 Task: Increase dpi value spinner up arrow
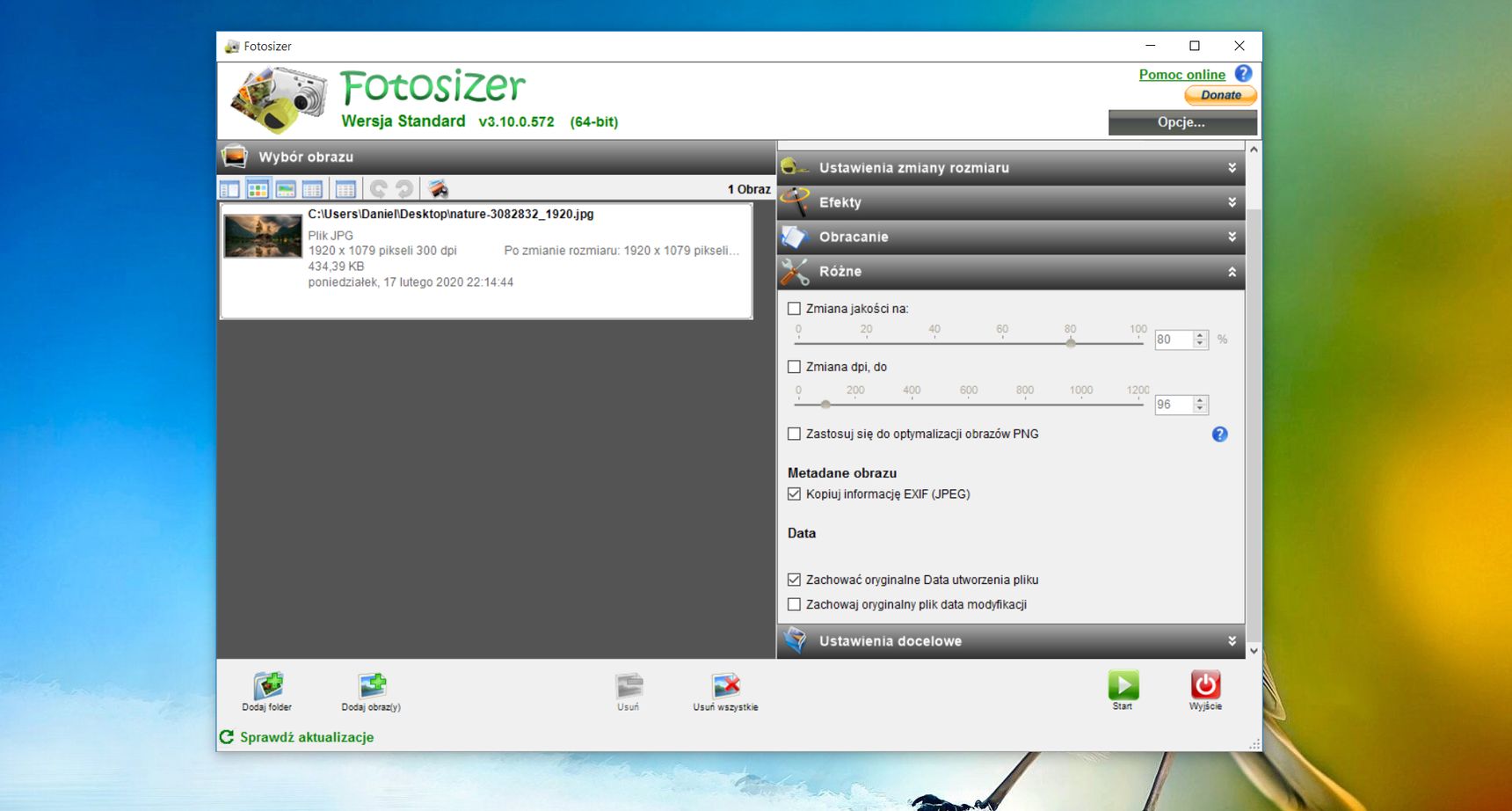tap(1200, 400)
